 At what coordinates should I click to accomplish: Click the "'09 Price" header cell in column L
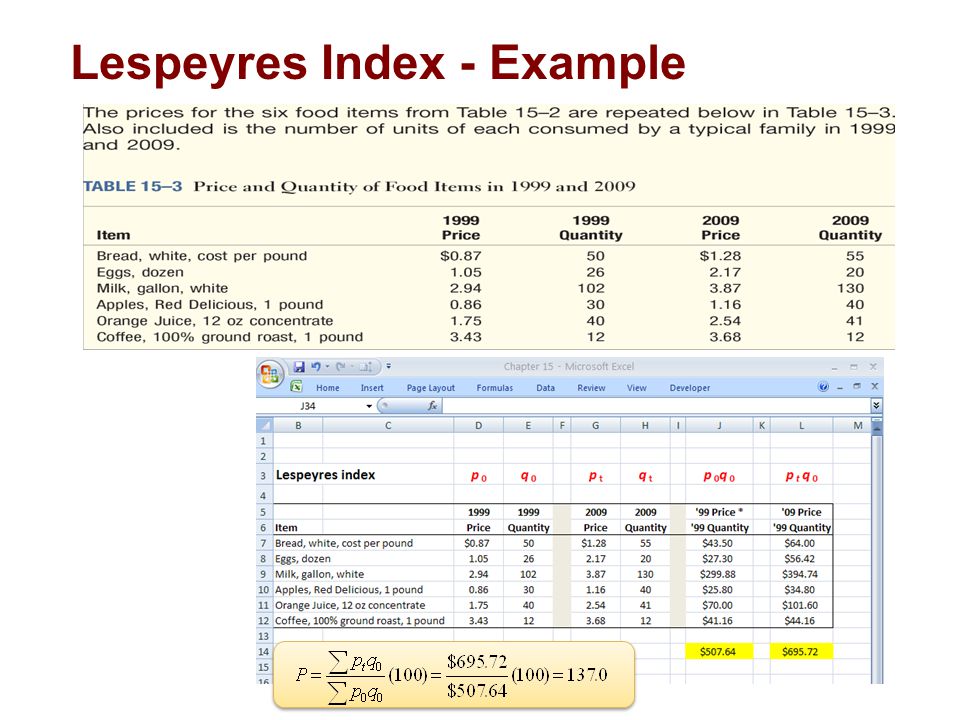[x=801, y=512]
